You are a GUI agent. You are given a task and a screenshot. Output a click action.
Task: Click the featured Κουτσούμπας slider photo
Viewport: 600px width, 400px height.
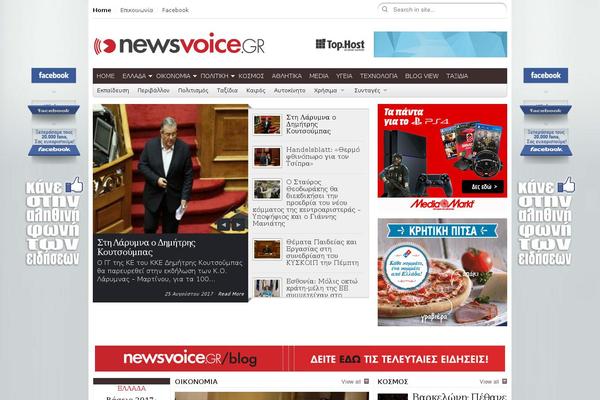click(170, 169)
